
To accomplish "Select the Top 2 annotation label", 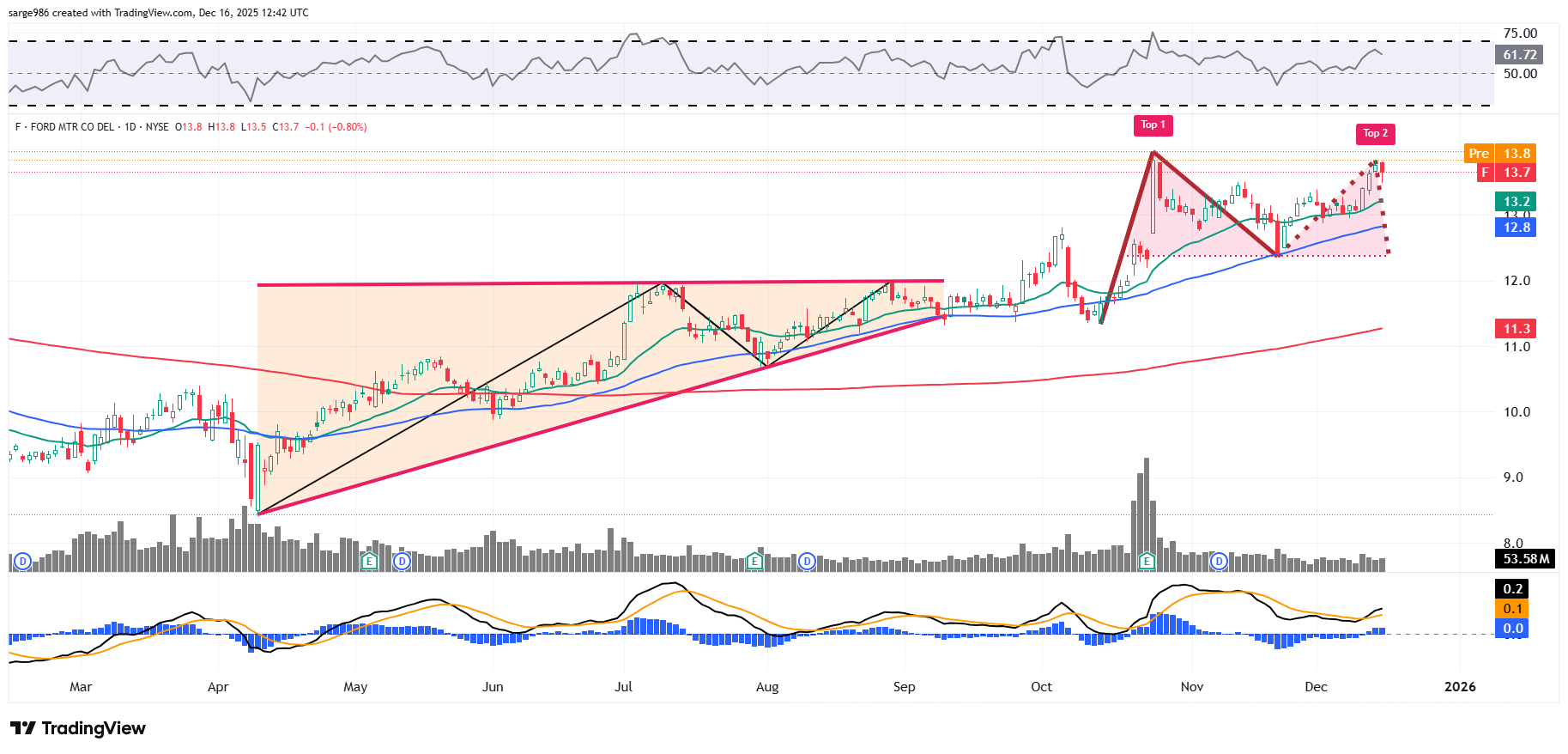I will (x=1375, y=134).
